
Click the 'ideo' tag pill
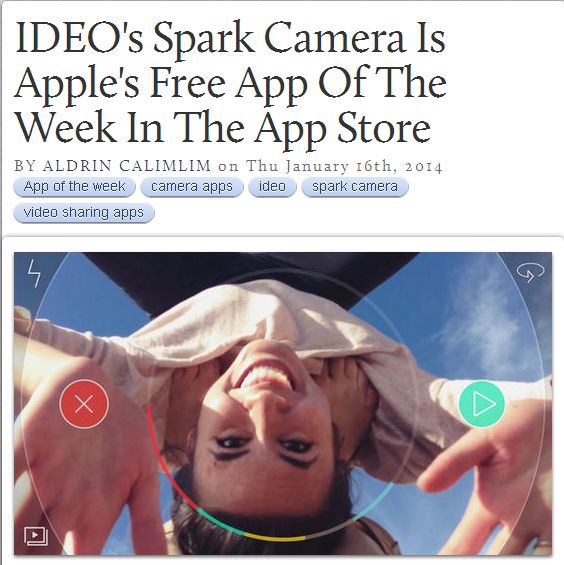(272, 187)
